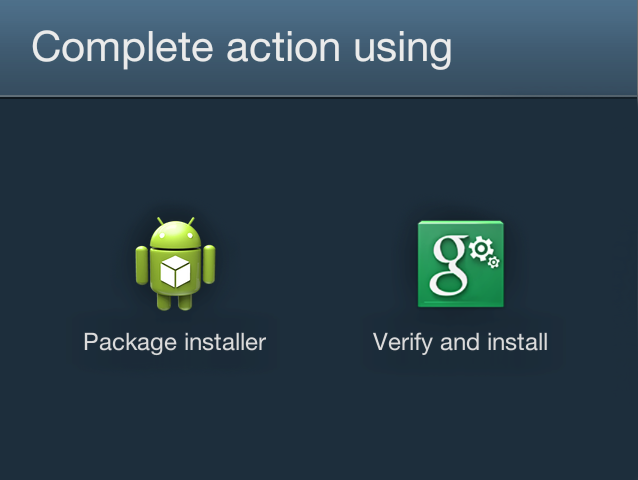The width and height of the screenshot is (638, 480).
Task: Click the Complete action using title
Action: point(242,48)
